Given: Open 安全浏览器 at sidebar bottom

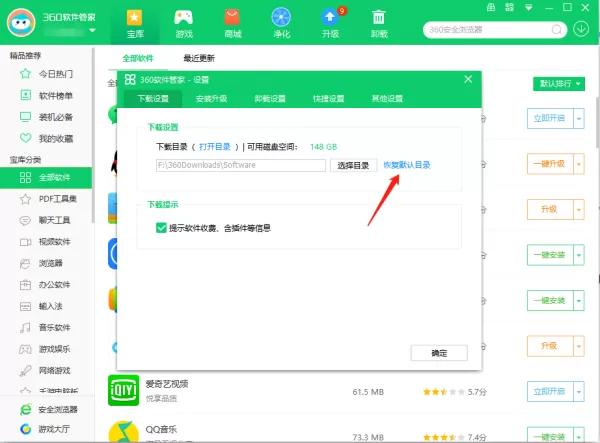Looking at the screenshot, I should (x=48, y=409).
